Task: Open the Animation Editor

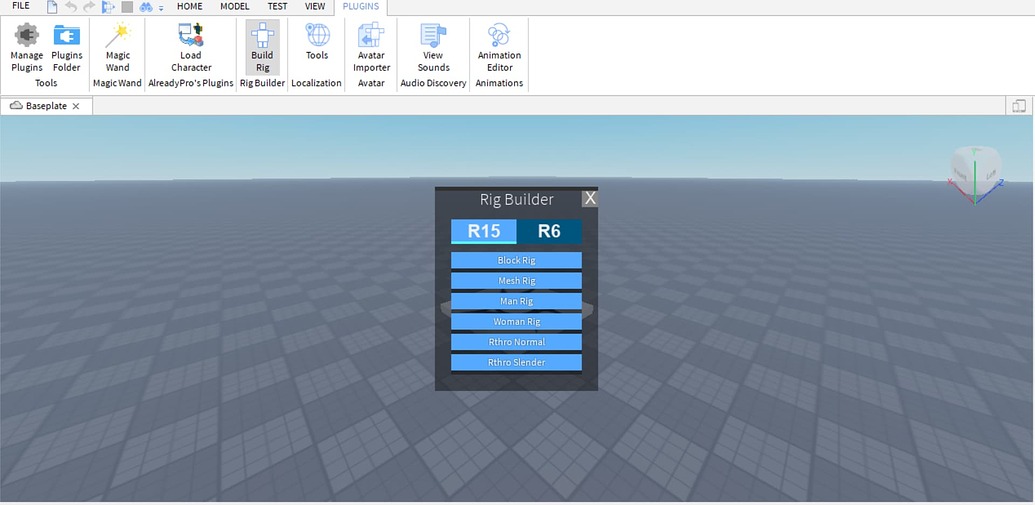Action: click(499, 47)
